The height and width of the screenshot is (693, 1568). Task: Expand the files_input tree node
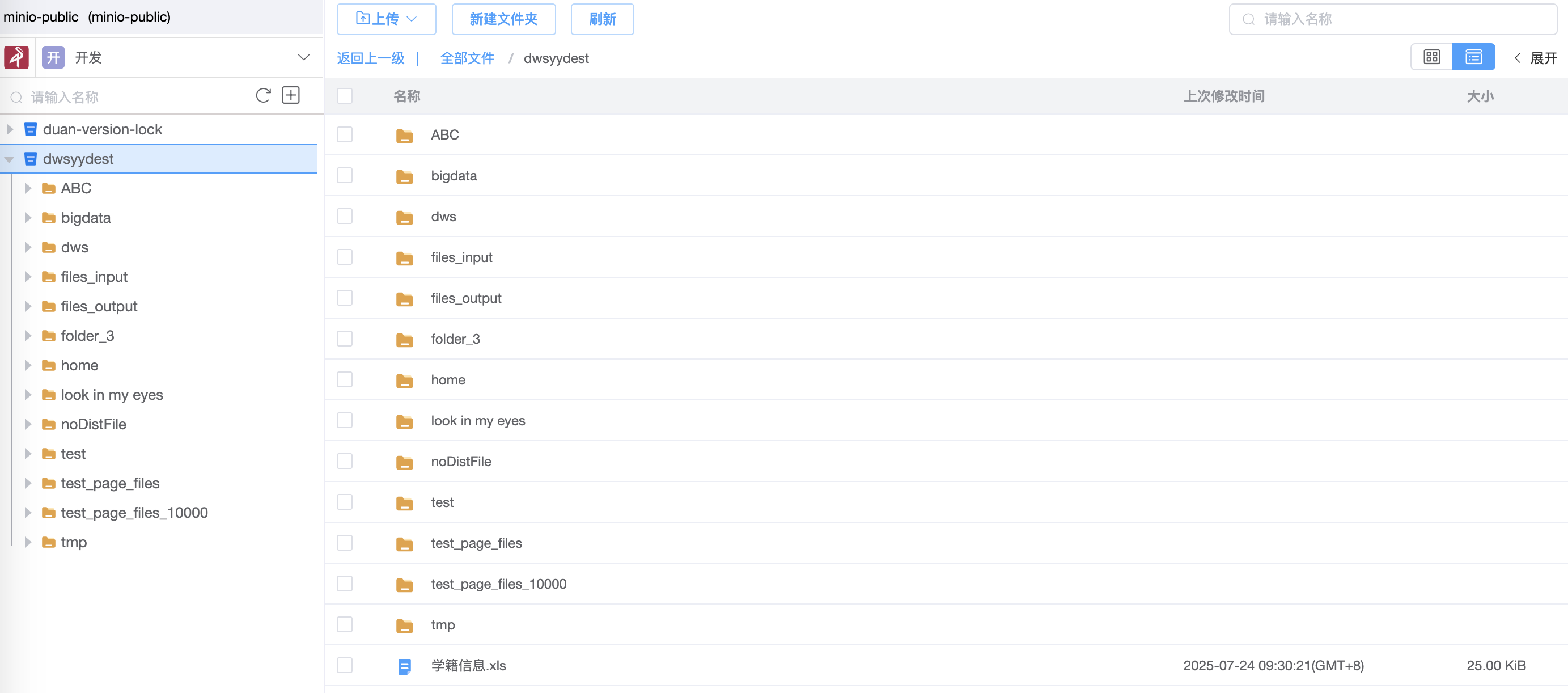(x=27, y=277)
